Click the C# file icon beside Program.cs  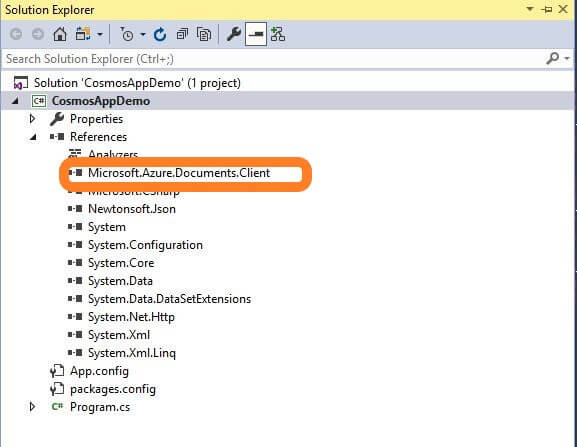pos(57,407)
